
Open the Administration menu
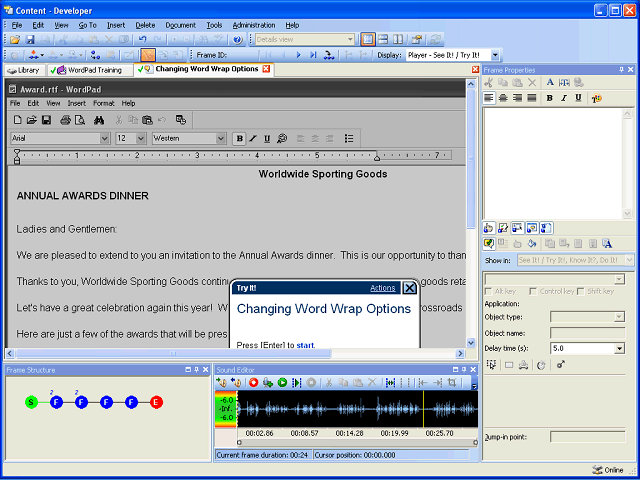[253, 24]
